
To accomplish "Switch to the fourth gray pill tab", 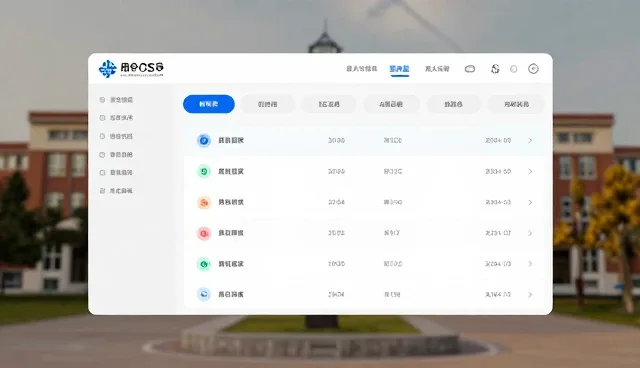I will pyautogui.click(x=391, y=104).
